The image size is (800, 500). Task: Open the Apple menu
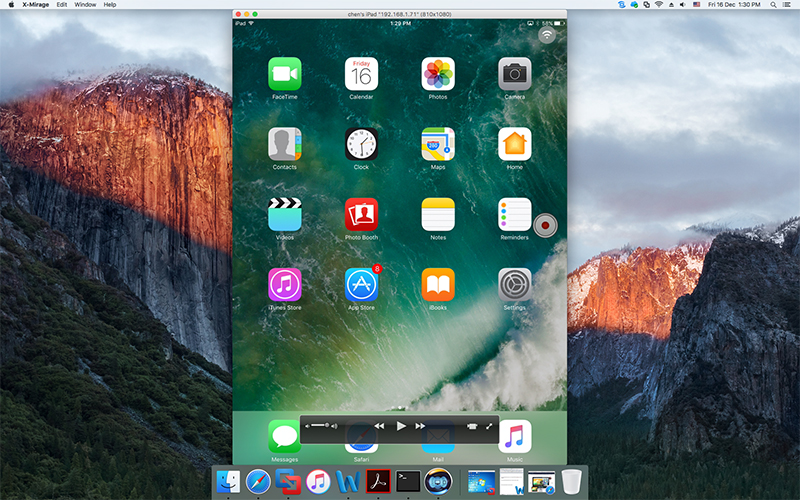pos(11,5)
